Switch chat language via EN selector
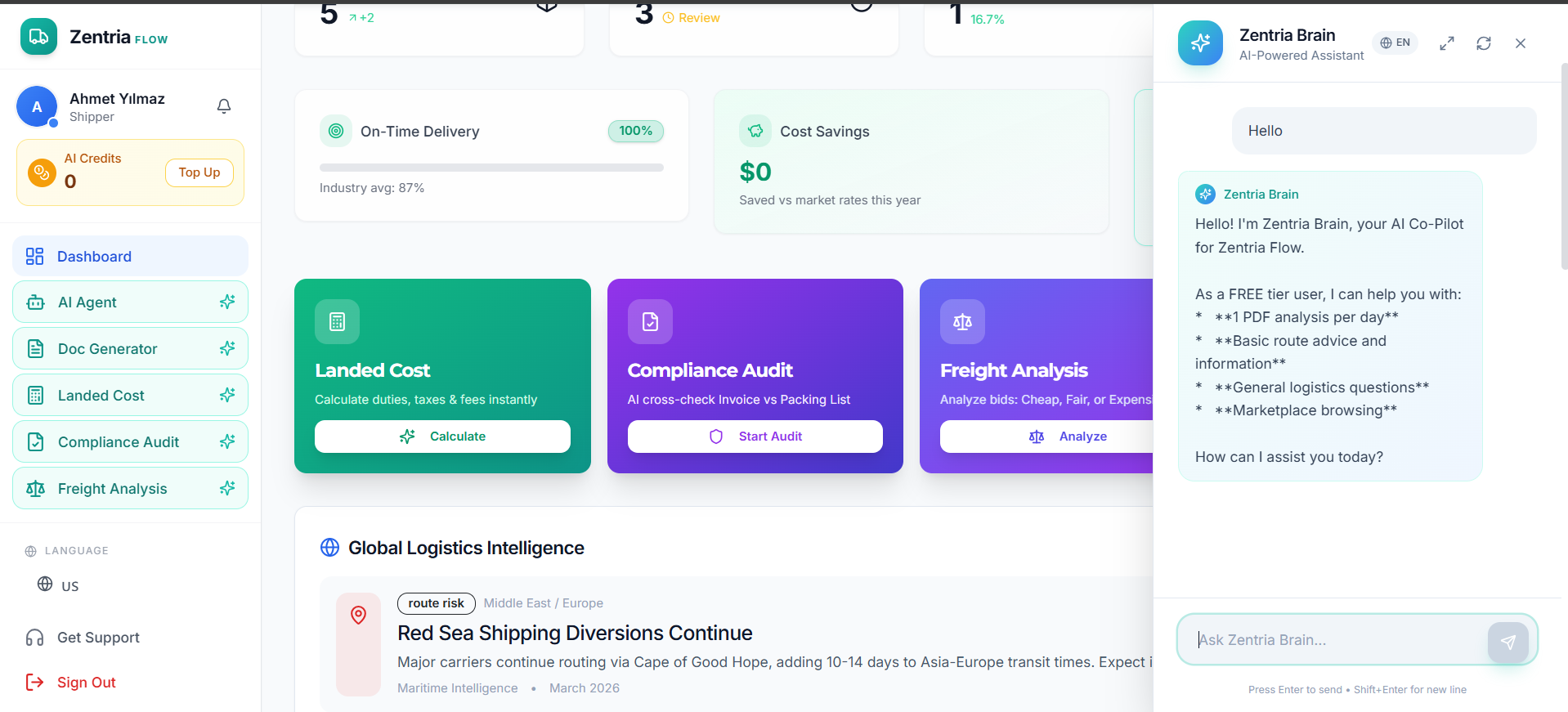 pos(1395,43)
